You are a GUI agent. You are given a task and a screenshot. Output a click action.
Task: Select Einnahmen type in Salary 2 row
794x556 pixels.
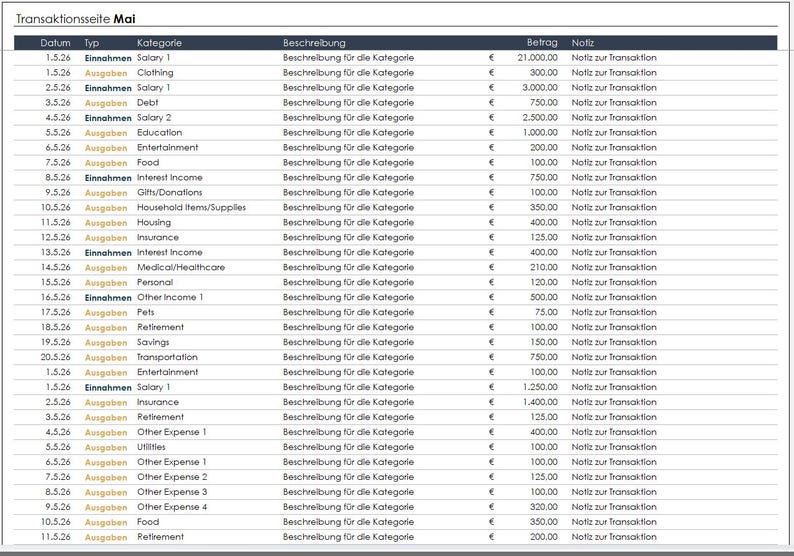pyautogui.click(x=108, y=118)
